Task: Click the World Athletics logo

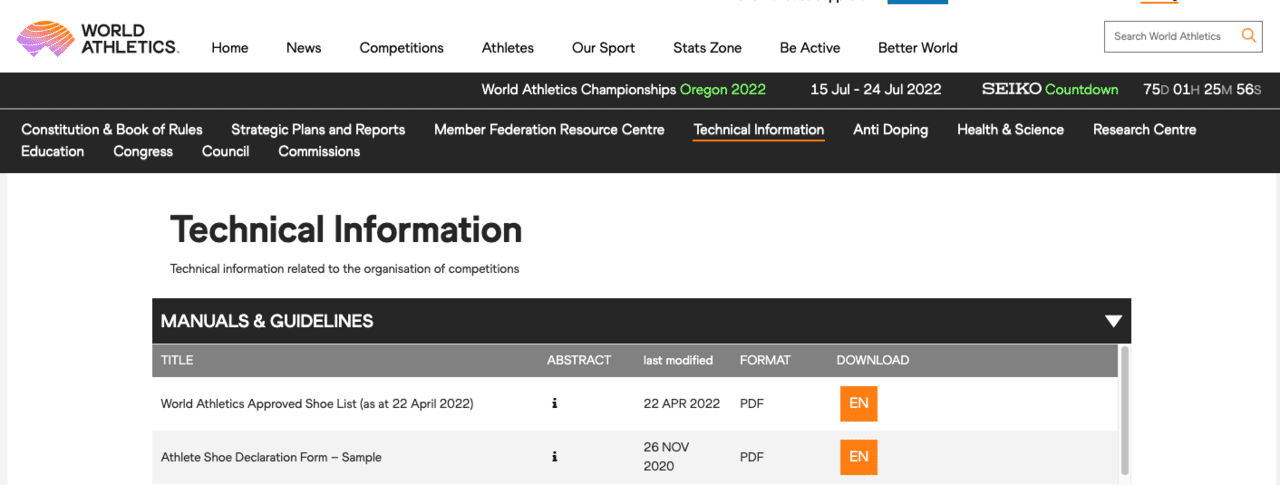Action: 97,40
